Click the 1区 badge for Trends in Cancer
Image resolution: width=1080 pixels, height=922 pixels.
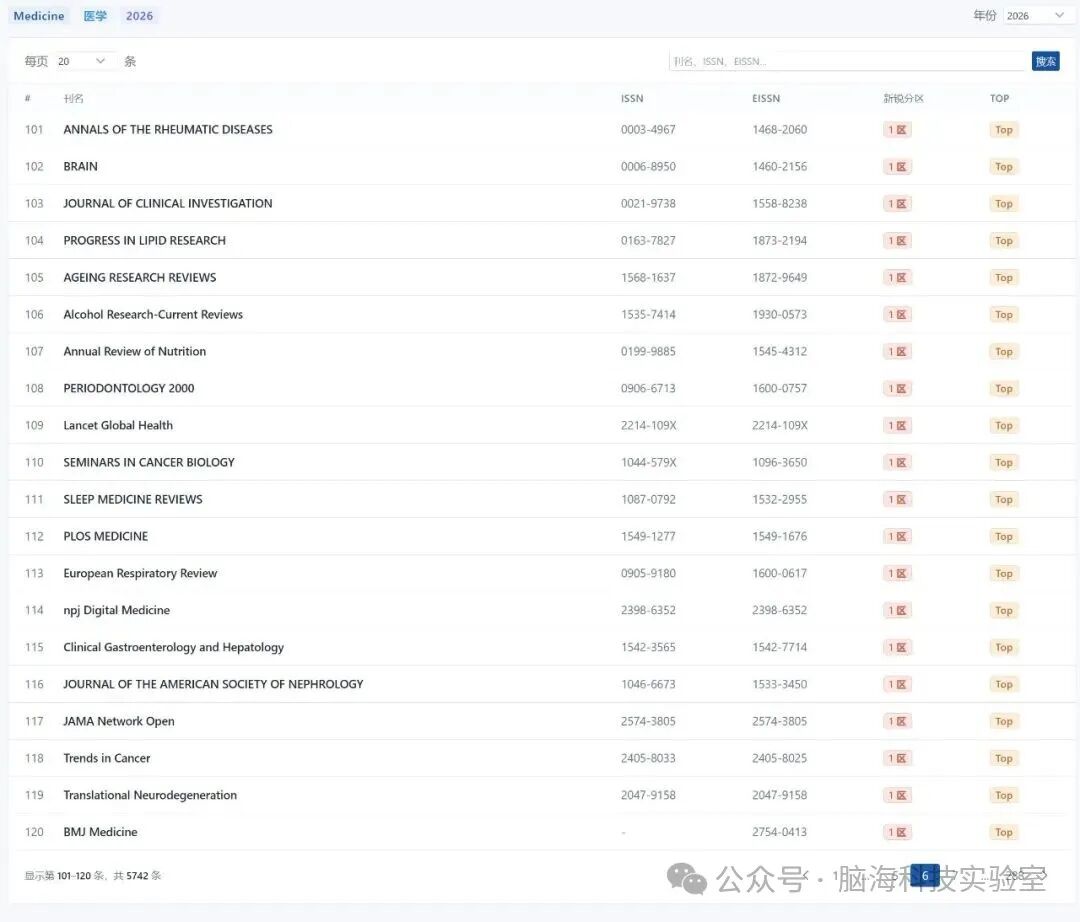897,758
